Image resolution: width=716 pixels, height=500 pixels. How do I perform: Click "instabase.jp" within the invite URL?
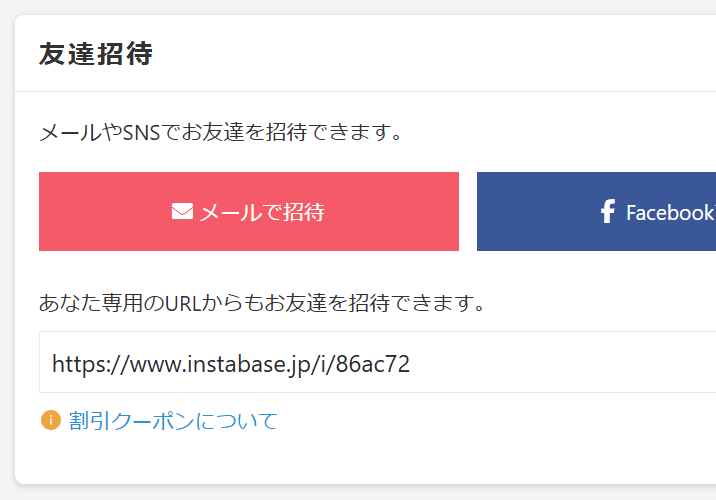[x=245, y=363]
